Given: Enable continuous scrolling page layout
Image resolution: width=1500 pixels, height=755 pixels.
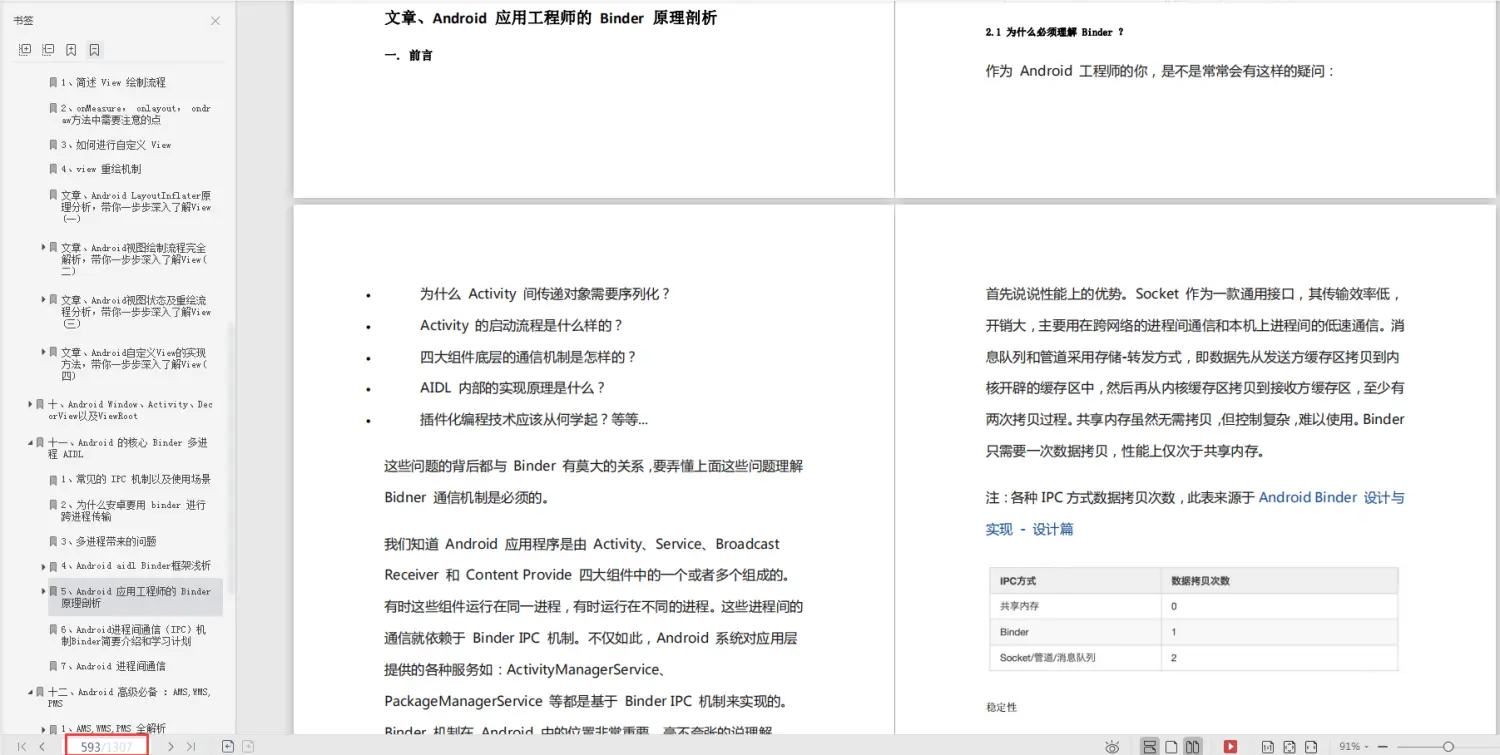Looking at the screenshot, I should (1150, 746).
